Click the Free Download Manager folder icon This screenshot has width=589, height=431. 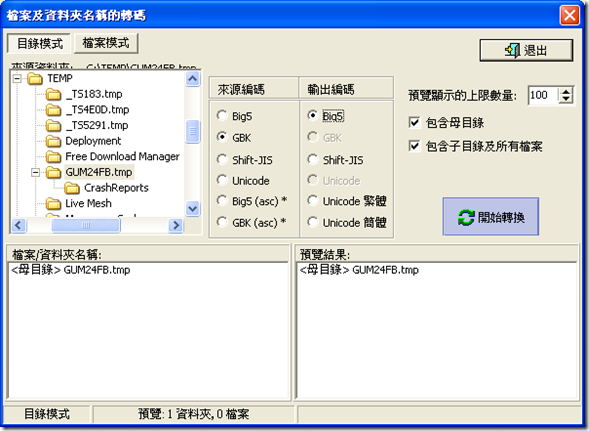click(x=53, y=156)
